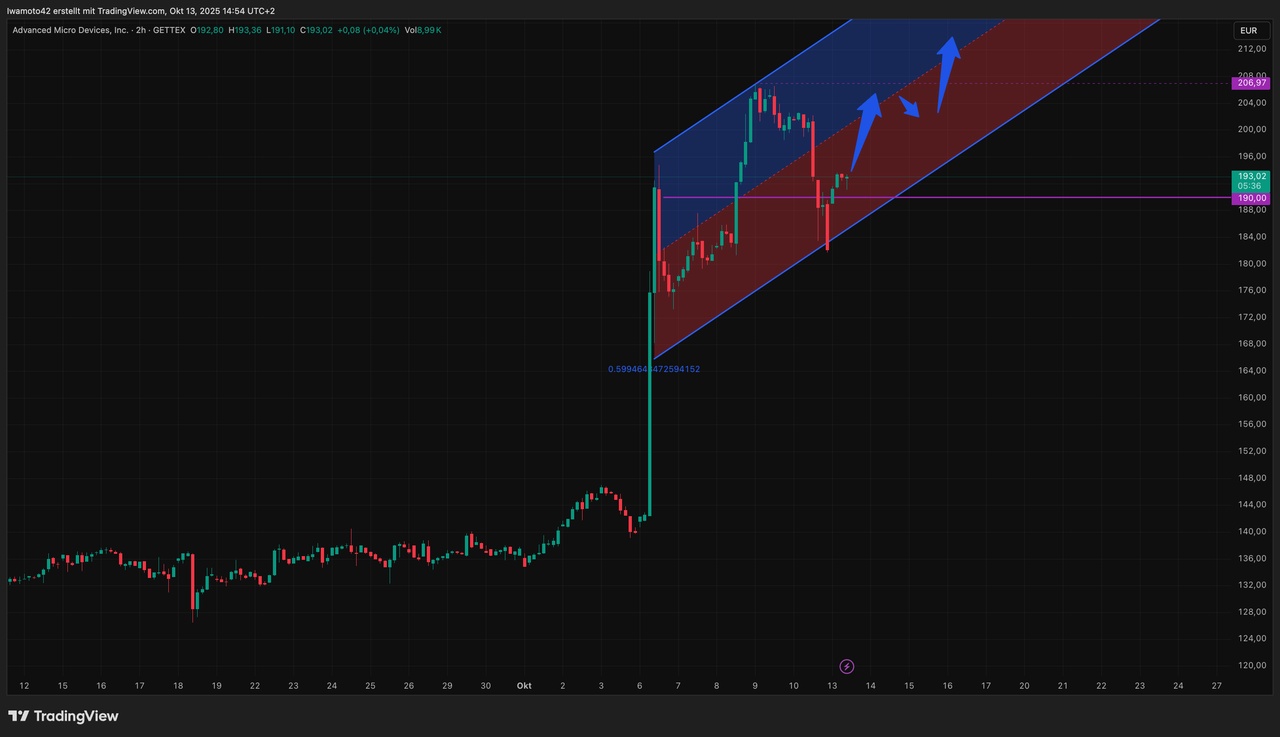Click the Vol 8,99K volume readout

tap(423, 30)
